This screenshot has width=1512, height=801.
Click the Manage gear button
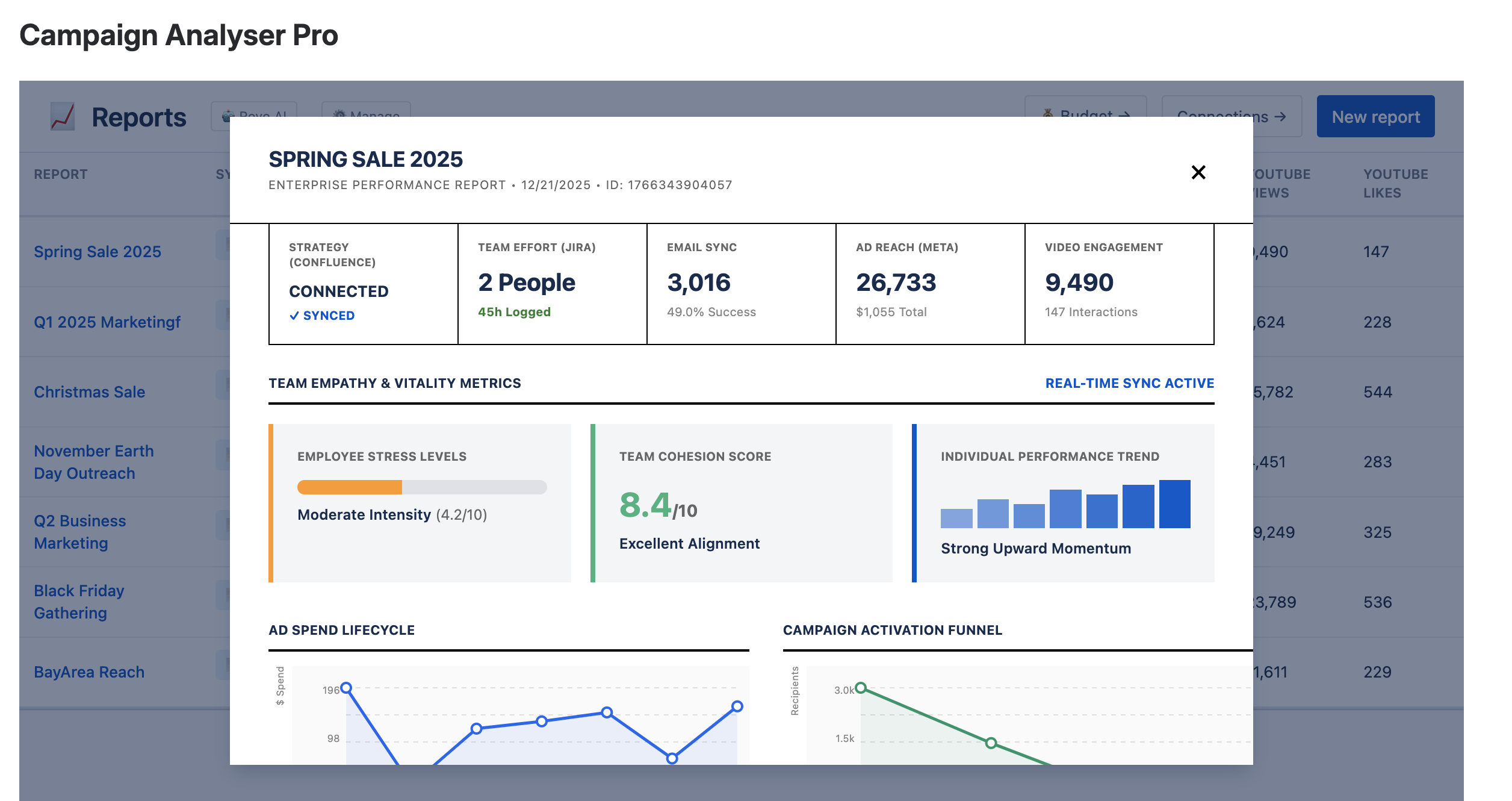tap(366, 110)
